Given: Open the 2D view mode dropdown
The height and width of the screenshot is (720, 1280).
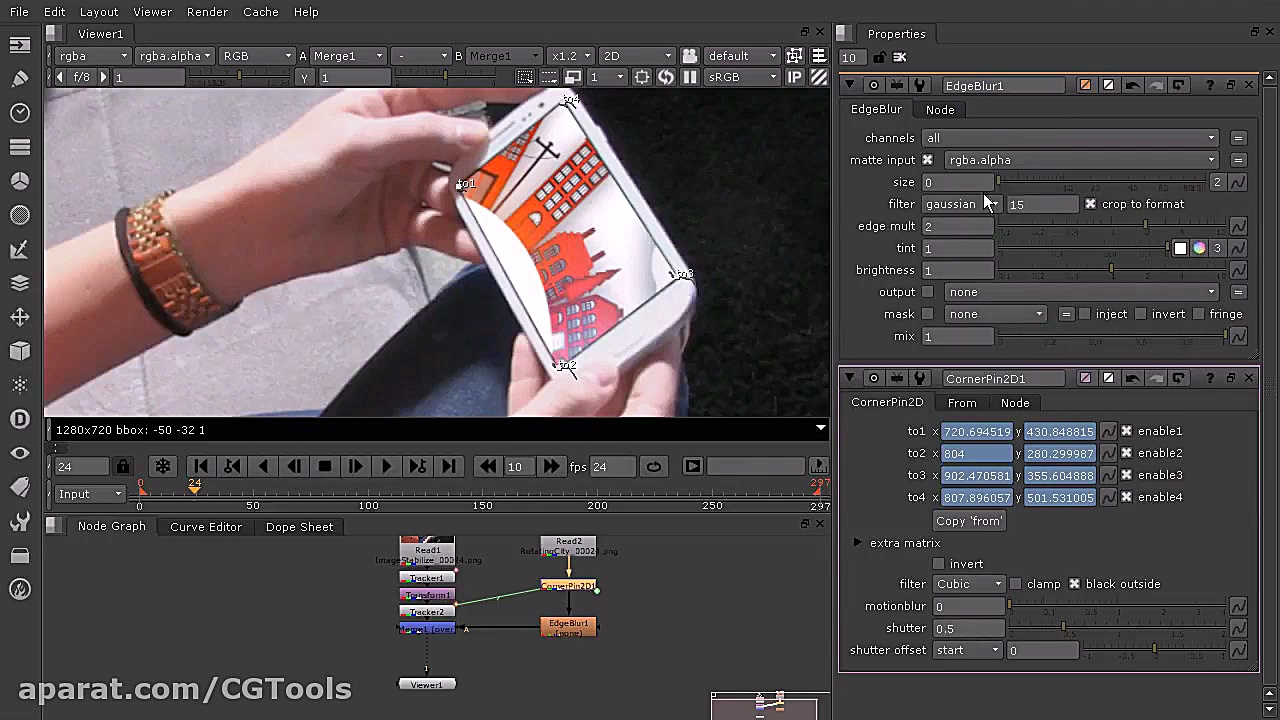Looking at the screenshot, I should [638, 56].
